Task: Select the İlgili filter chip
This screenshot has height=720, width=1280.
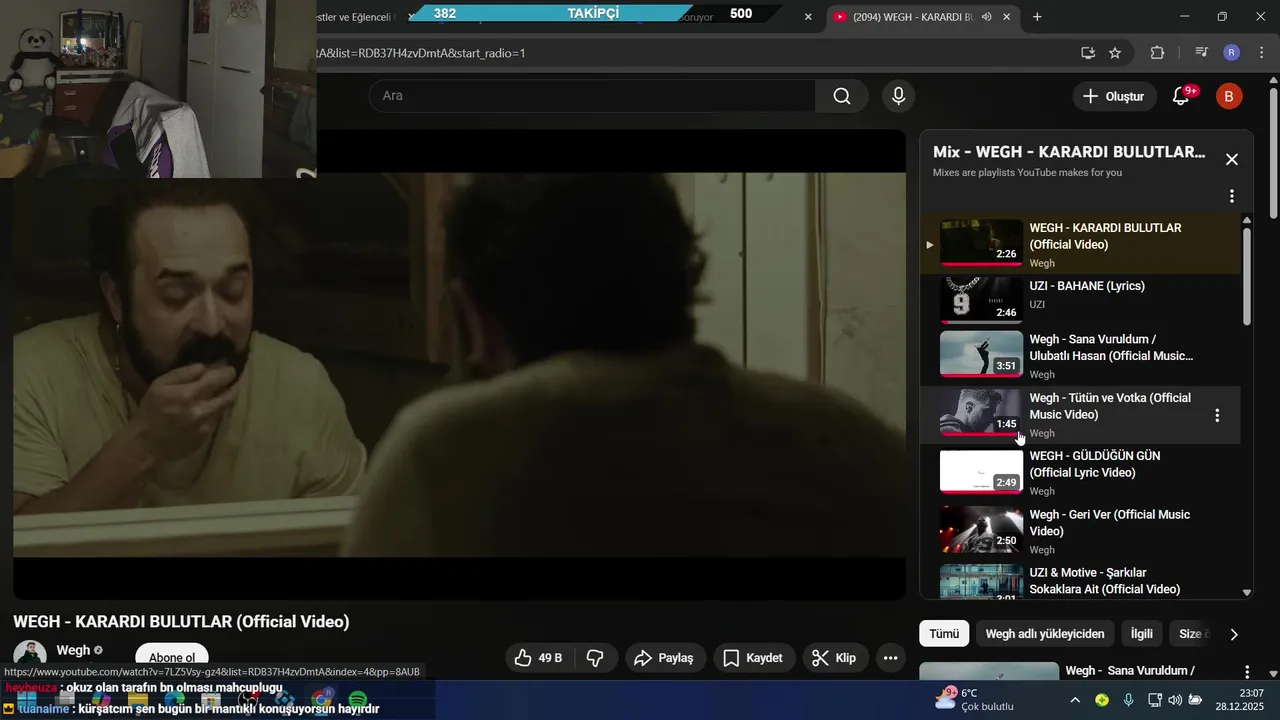Action: point(1142,634)
